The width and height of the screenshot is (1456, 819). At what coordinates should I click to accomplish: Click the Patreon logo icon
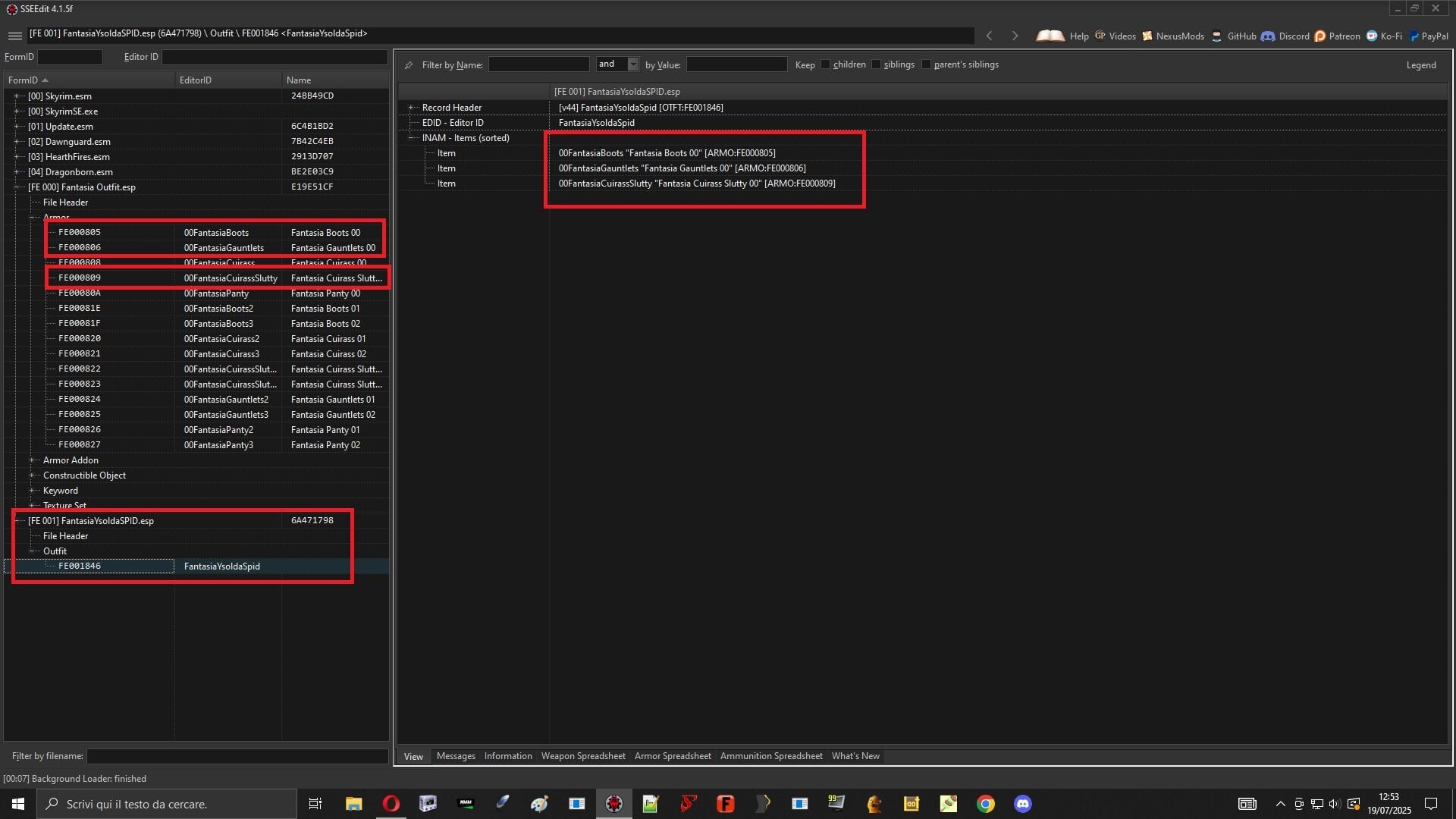pyautogui.click(x=1320, y=36)
